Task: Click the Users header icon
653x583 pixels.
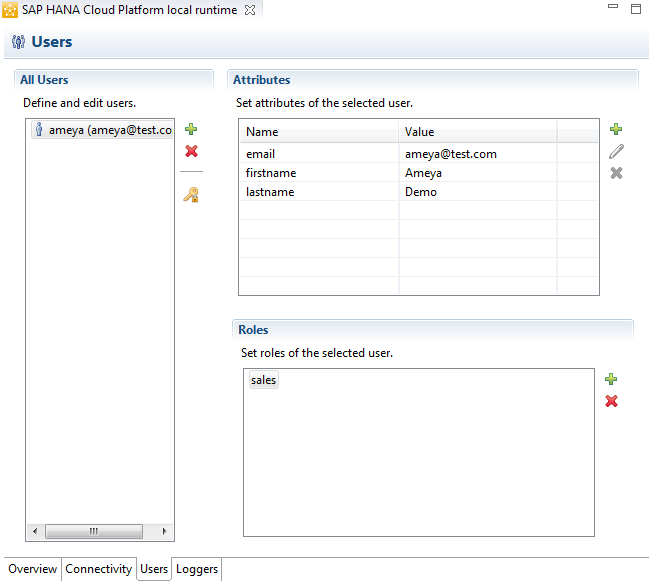Action: tap(18, 42)
